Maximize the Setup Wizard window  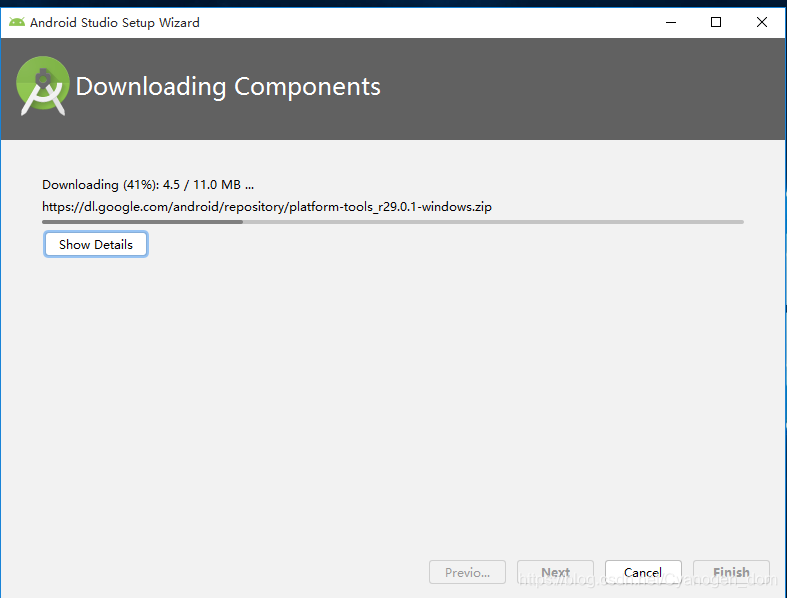pyautogui.click(x=716, y=22)
